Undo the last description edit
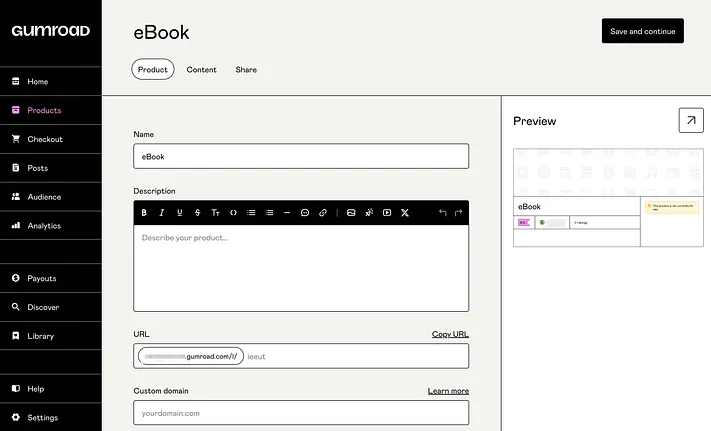 pos(443,213)
